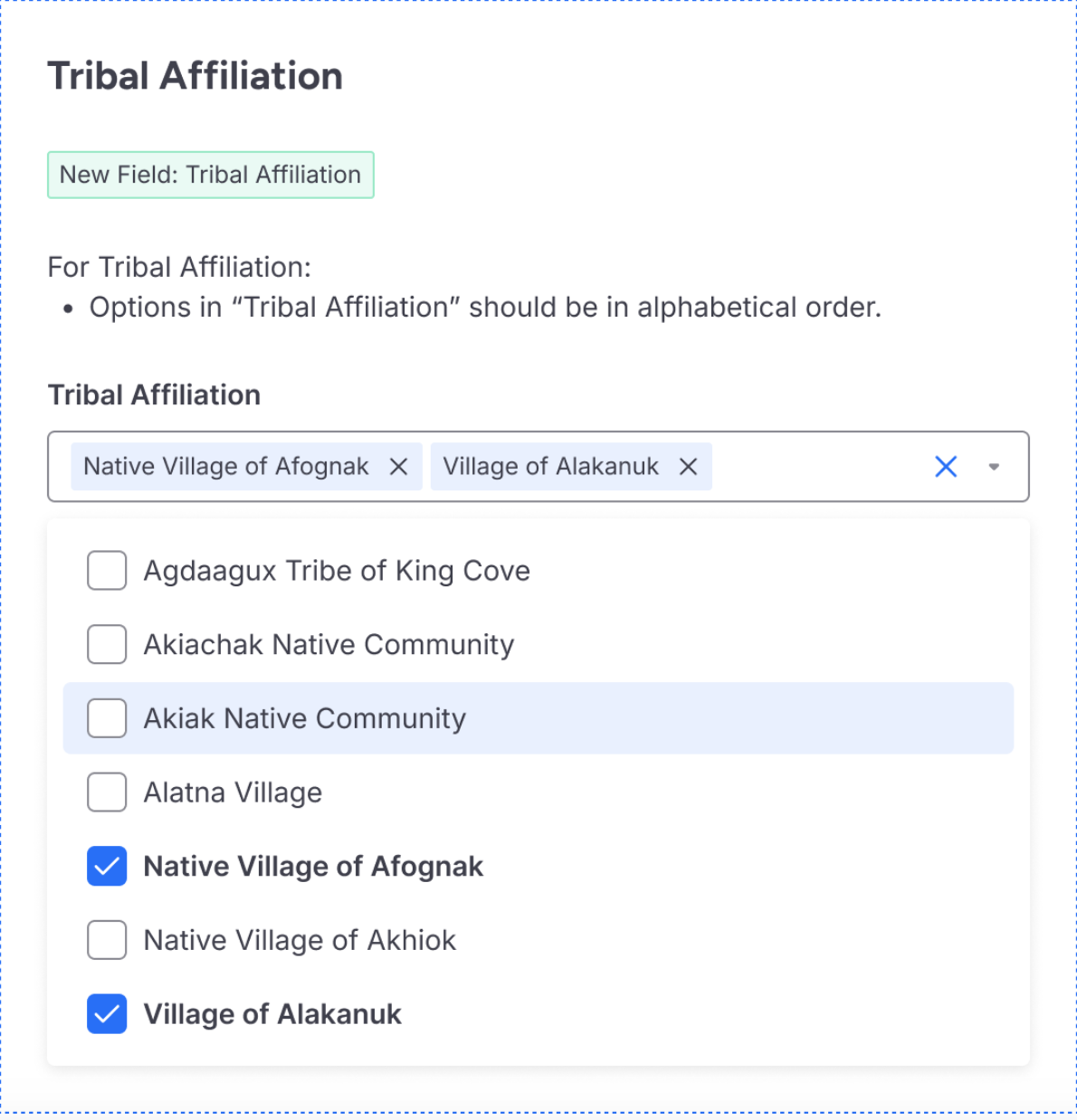Click the New Field: Tribal Affiliation badge

tap(210, 175)
